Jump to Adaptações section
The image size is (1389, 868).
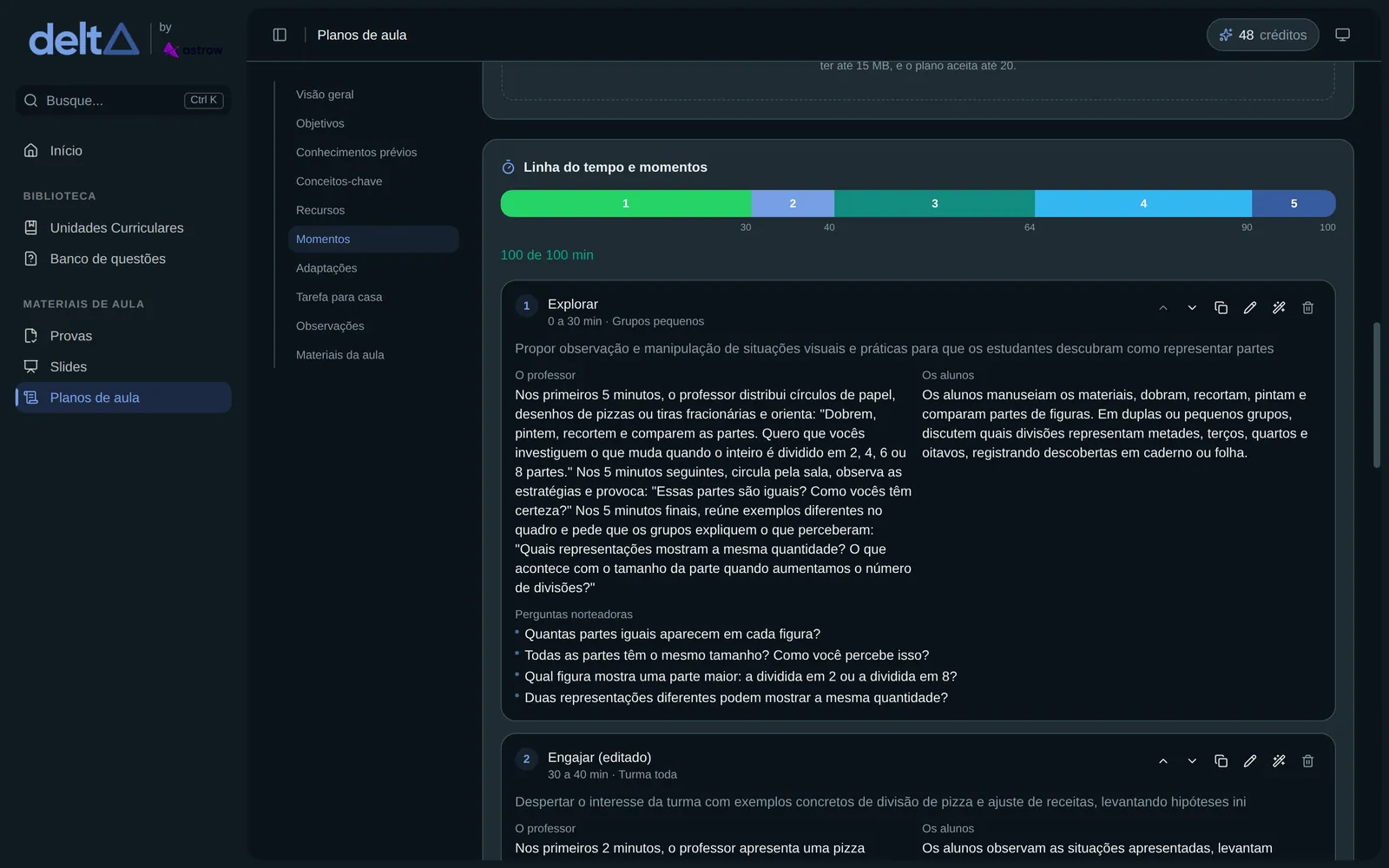pos(373,268)
